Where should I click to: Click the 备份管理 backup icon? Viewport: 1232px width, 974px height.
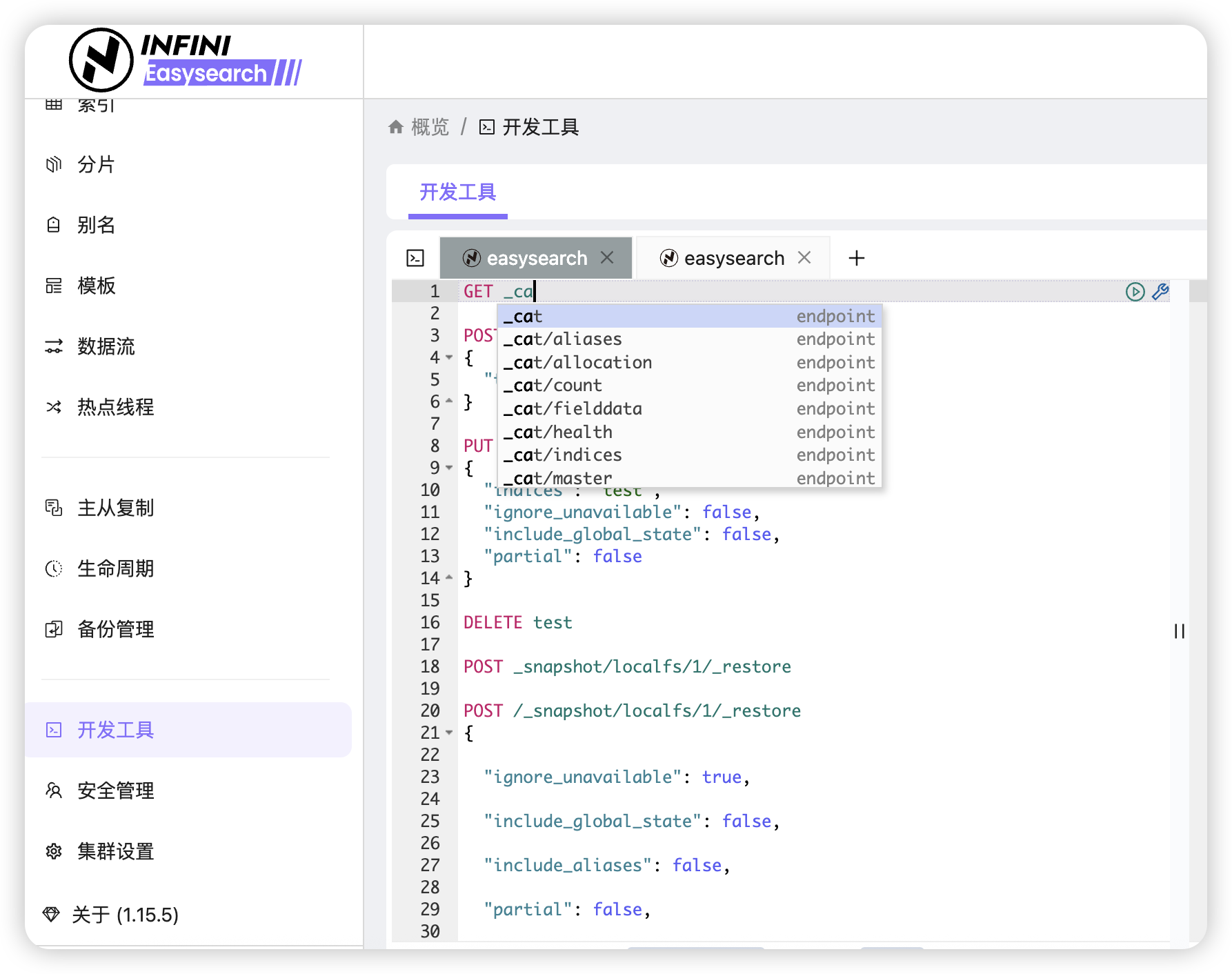tap(54, 629)
